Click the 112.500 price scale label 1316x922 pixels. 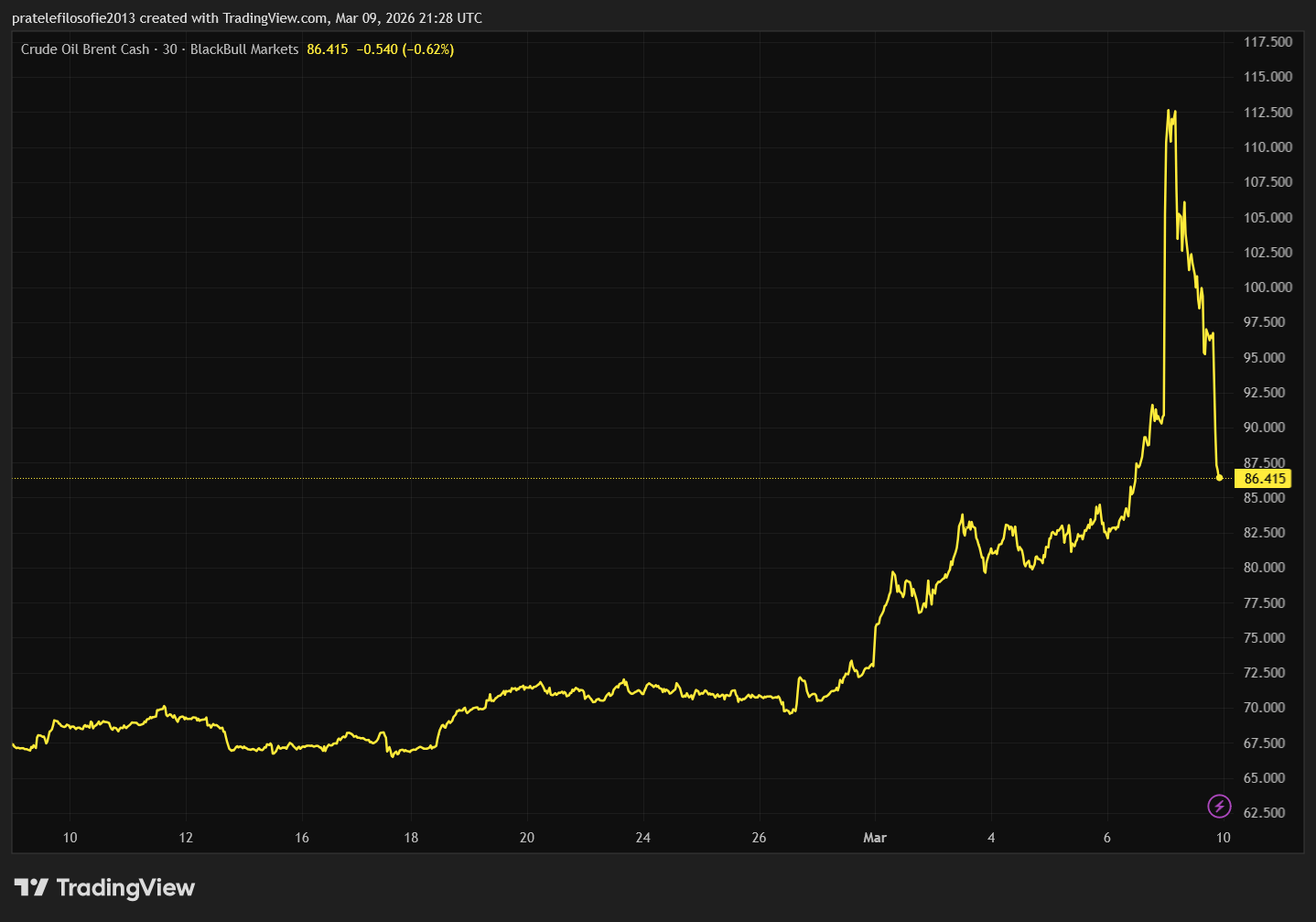[1267, 113]
